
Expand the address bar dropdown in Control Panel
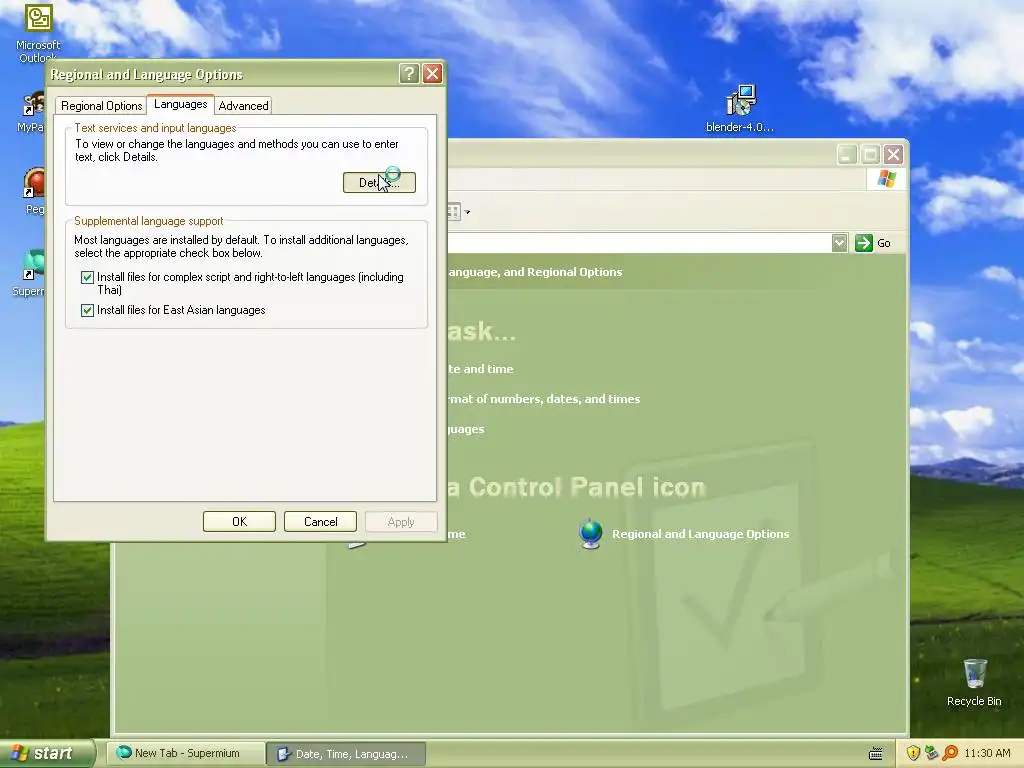(x=839, y=243)
